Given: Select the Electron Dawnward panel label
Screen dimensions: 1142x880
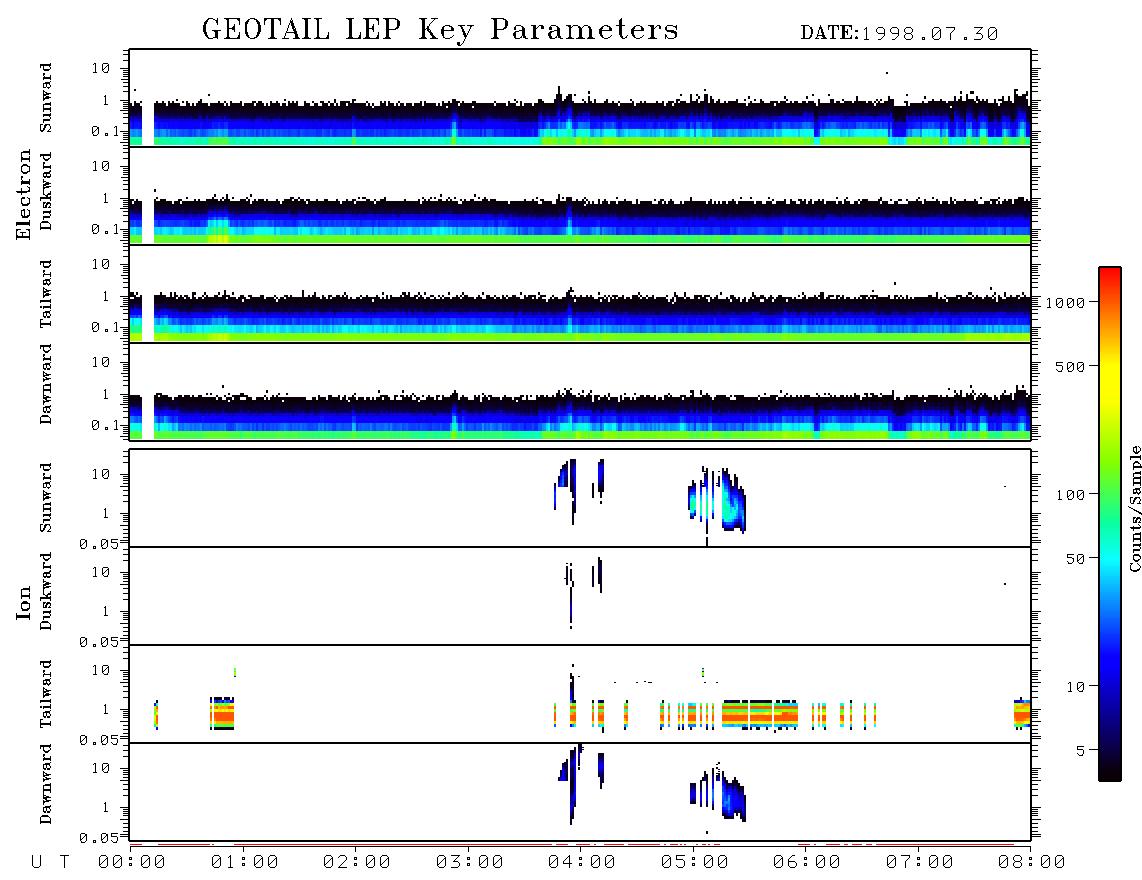Looking at the screenshot, I should [x=46, y=384].
